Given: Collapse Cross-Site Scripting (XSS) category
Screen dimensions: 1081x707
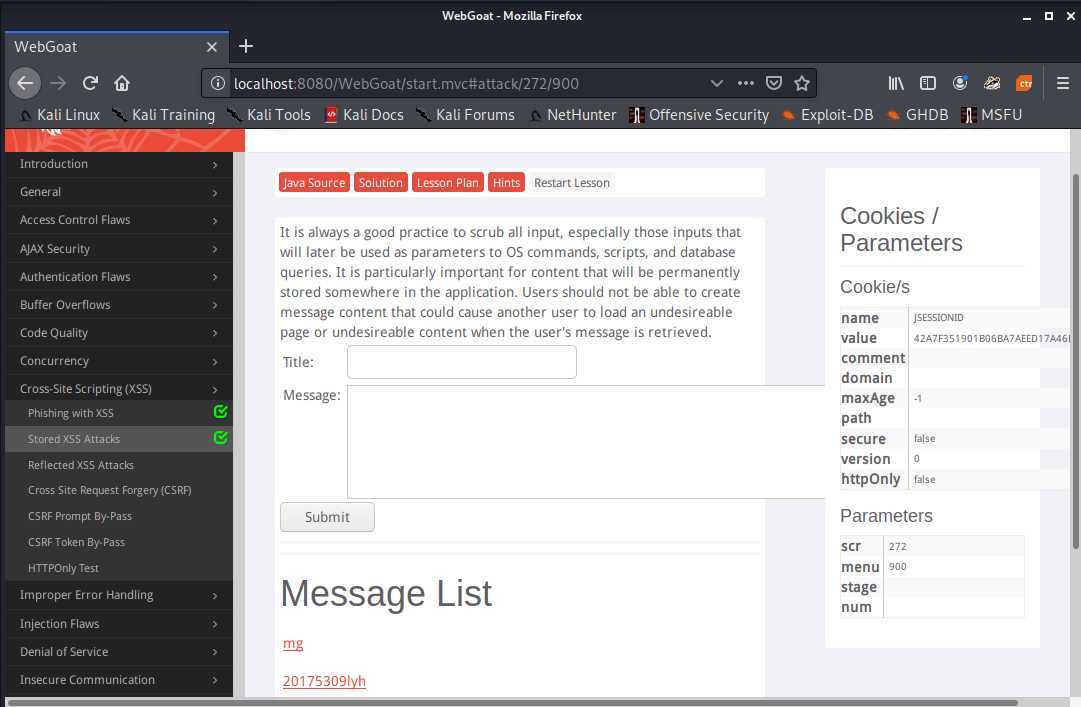Looking at the screenshot, I should pyautogui.click(x=119, y=389).
